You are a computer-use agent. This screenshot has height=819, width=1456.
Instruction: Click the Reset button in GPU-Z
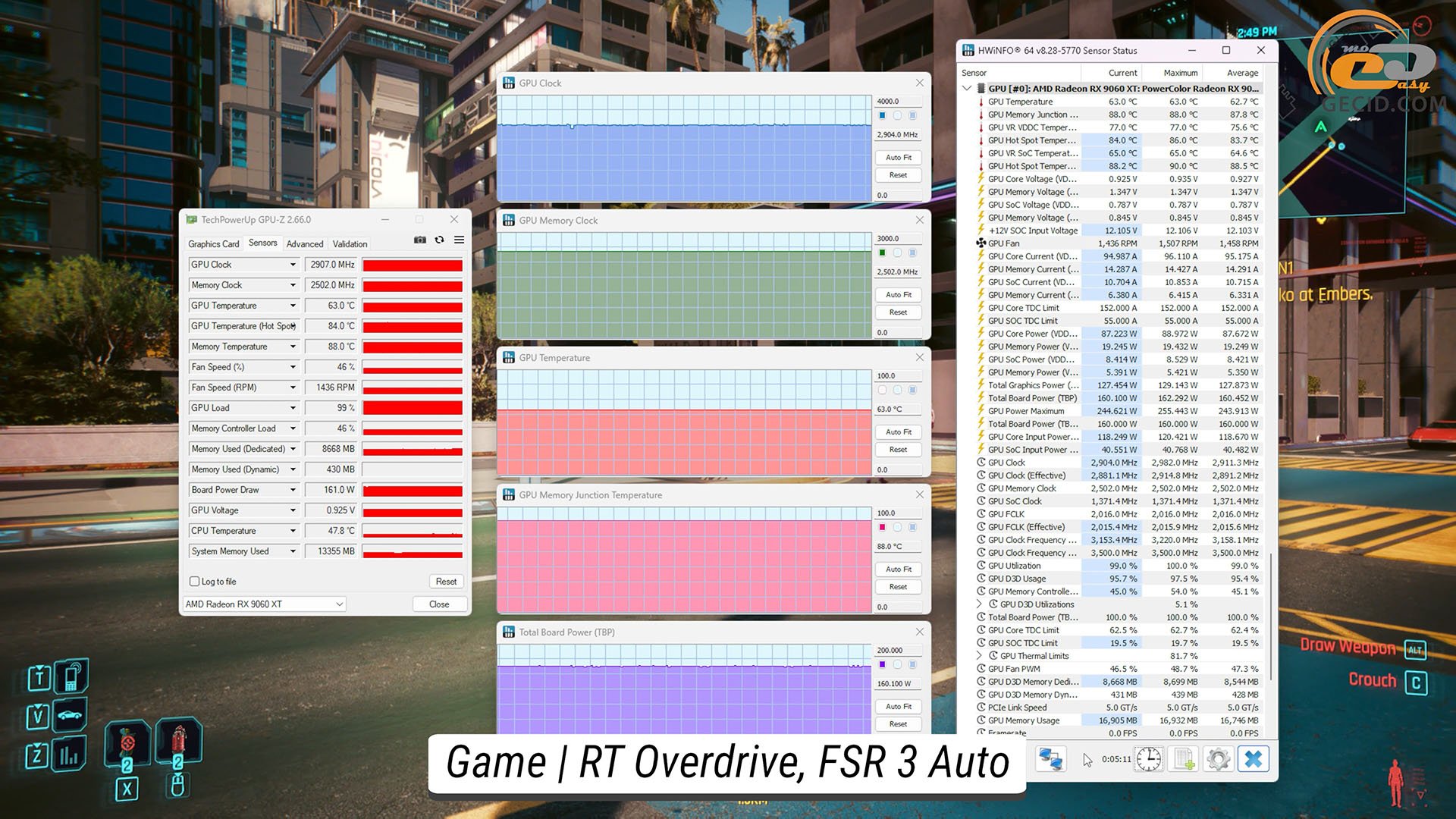(446, 582)
